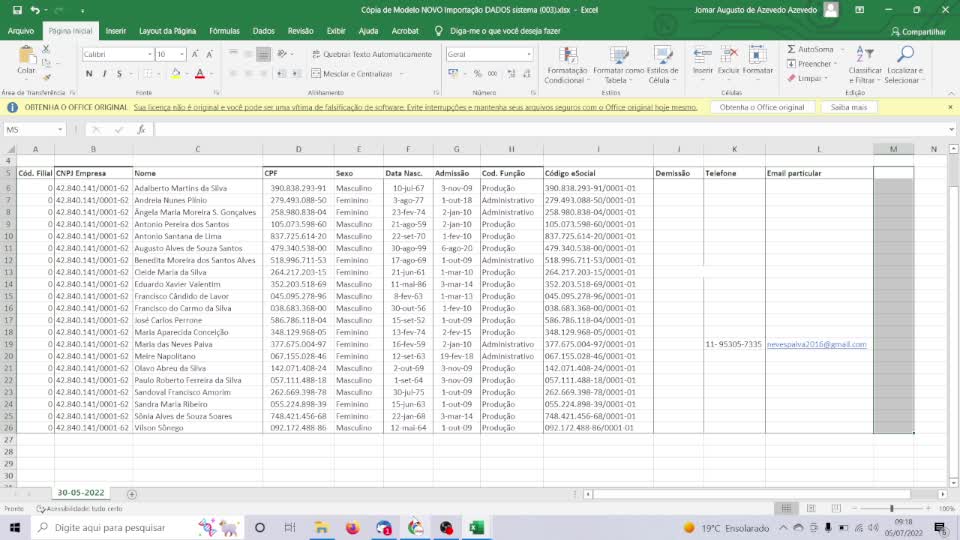The image size is (960, 540).
Task: Expand the Formatação Condicional menu
Action: 568,65
